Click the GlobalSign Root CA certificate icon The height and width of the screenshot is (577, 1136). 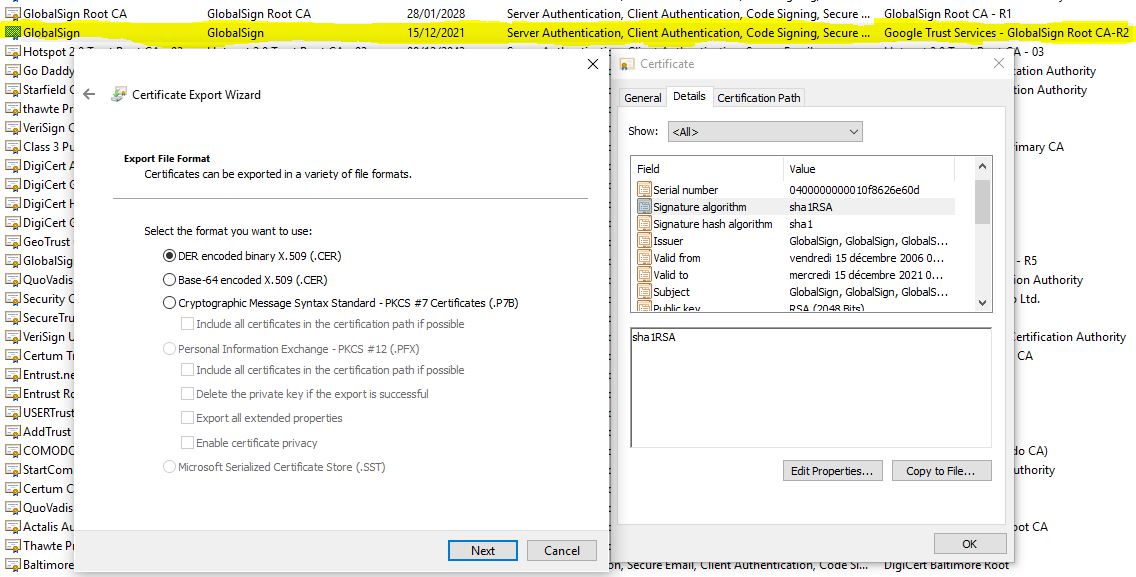(12, 14)
